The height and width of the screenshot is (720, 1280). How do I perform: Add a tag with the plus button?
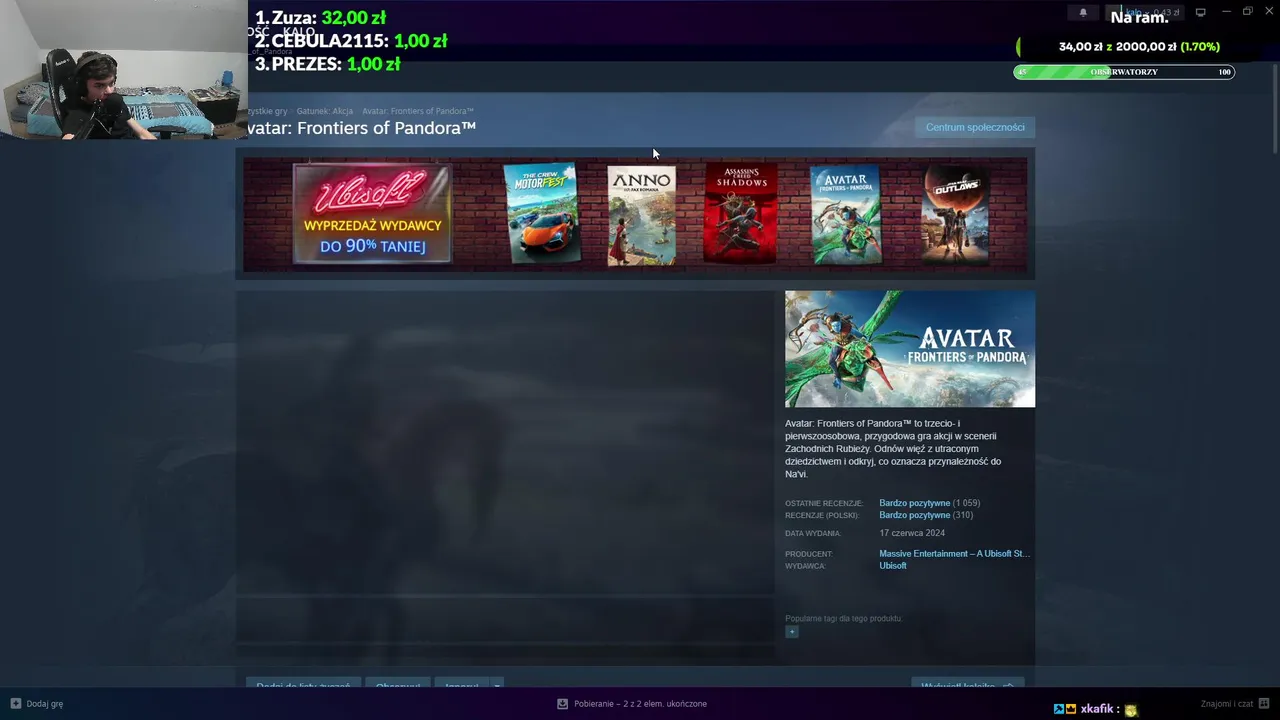(792, 632)
